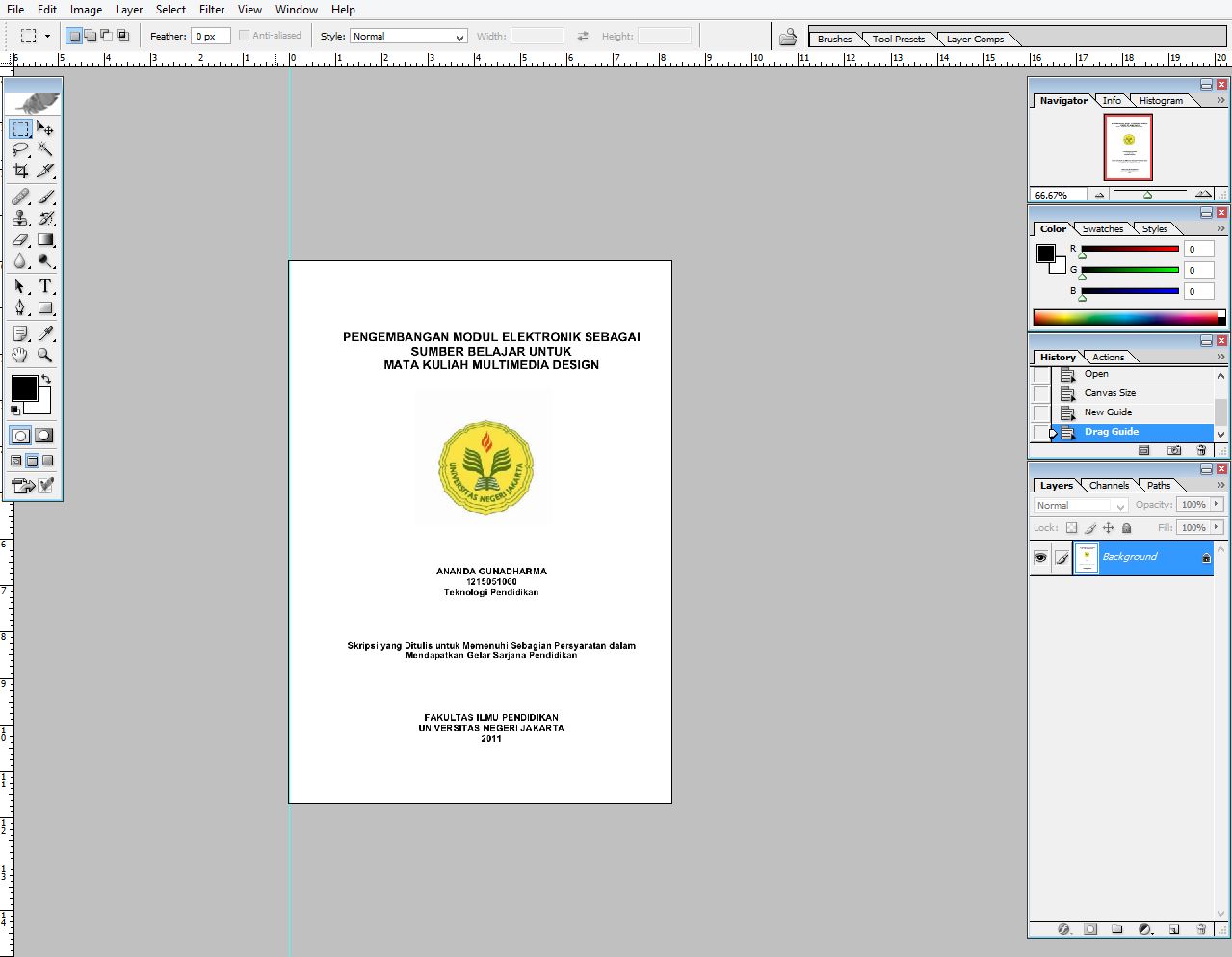Select the Type tool
This screenshot has height=957, width=1232.
pos(44,287)
